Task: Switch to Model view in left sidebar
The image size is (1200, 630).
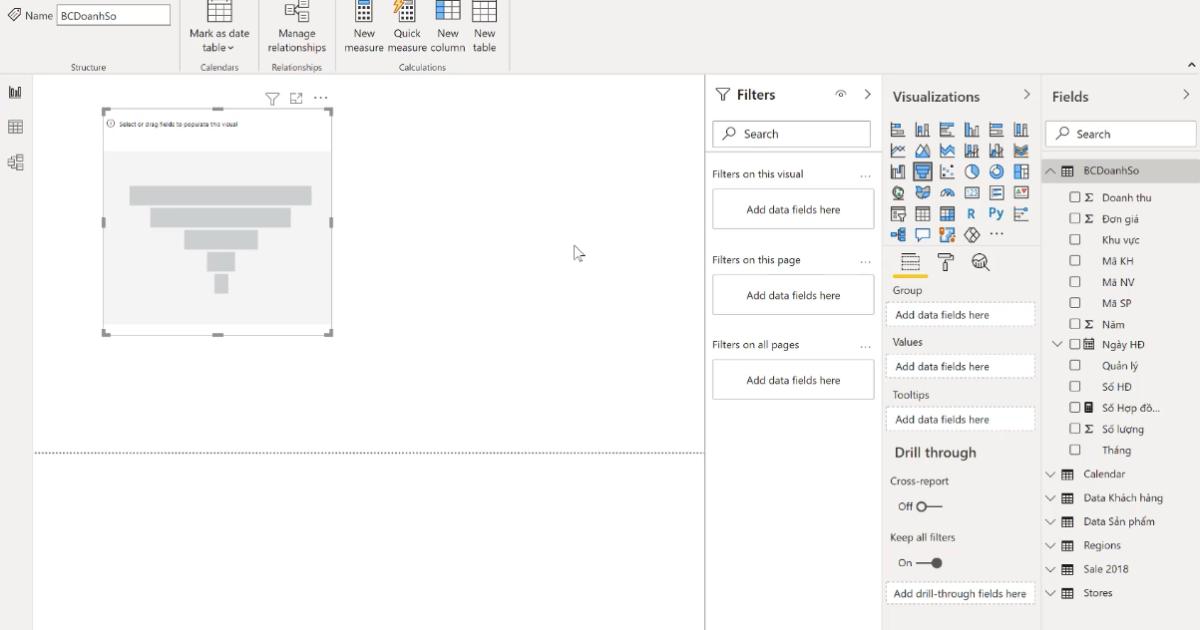Action: (15, 162)
